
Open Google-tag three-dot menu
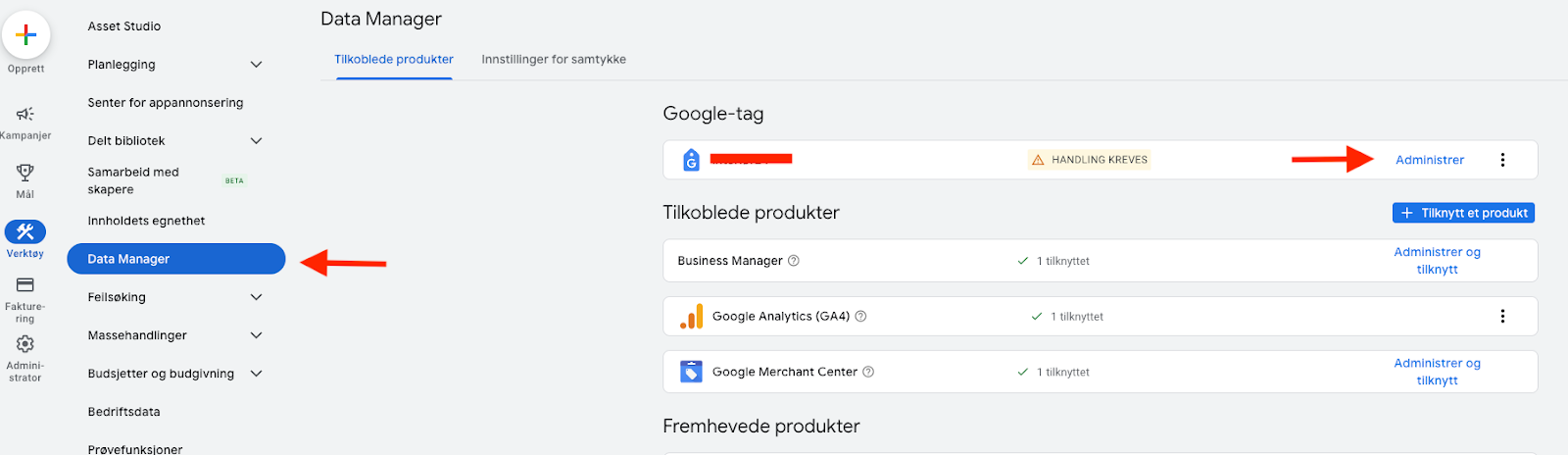(1502, 160)
